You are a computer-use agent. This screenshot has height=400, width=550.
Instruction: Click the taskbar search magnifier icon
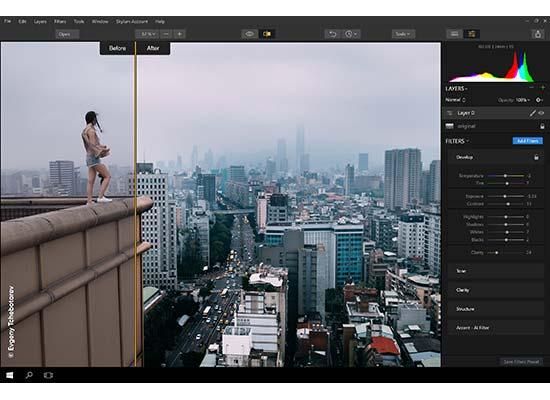[29, 375]
